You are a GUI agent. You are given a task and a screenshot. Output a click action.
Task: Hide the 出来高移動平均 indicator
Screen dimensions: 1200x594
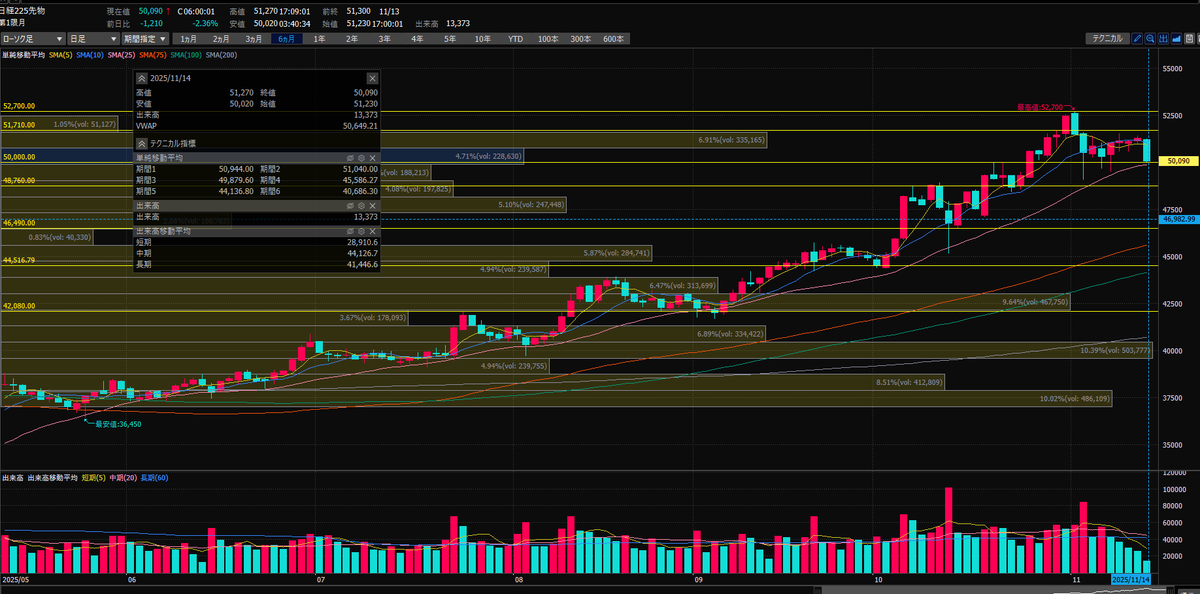pyautogui.click(x=350, y=231)
